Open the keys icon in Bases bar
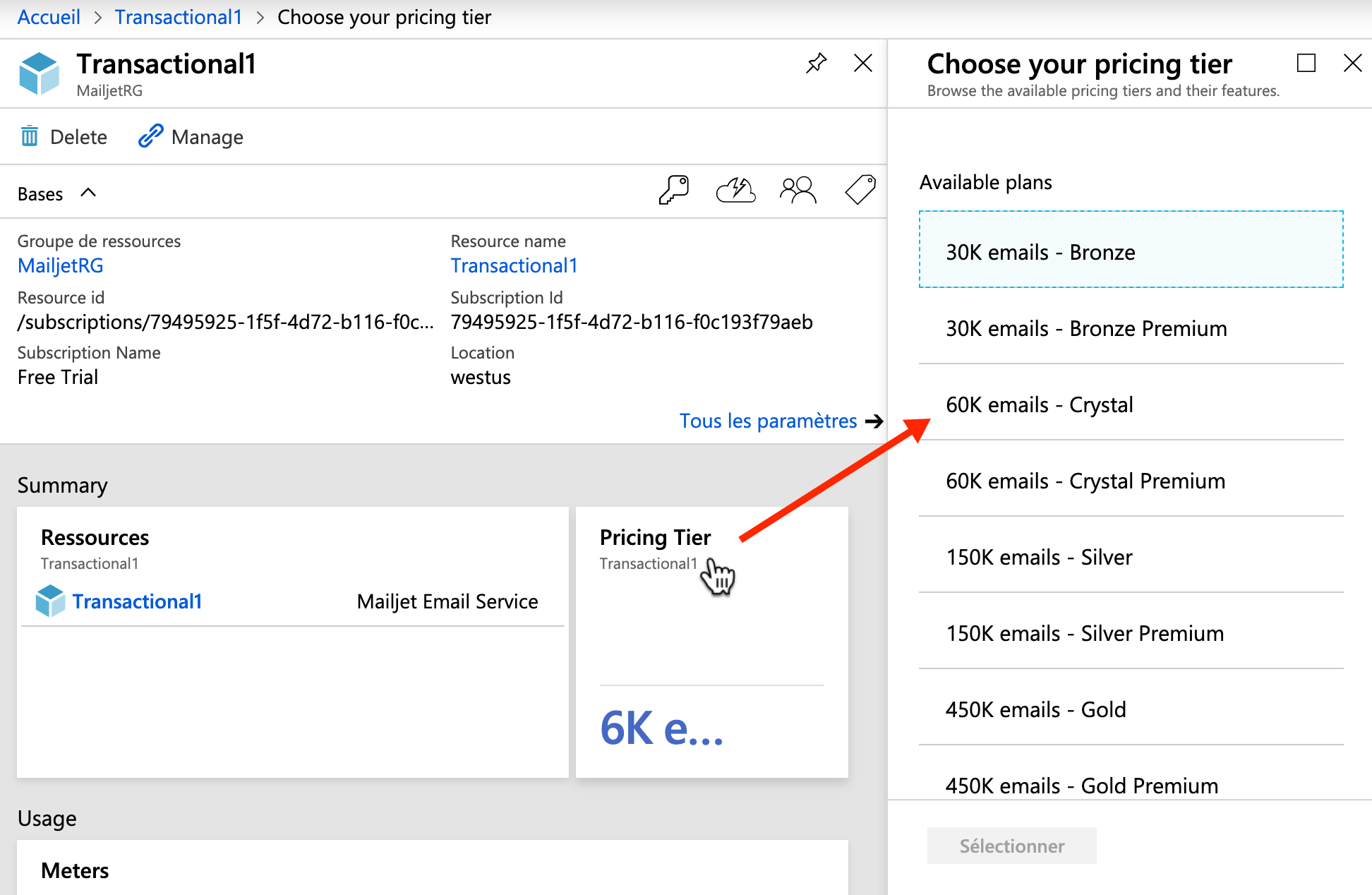Viewport: 1372px width, 895px height. click(x=674, y=191)
